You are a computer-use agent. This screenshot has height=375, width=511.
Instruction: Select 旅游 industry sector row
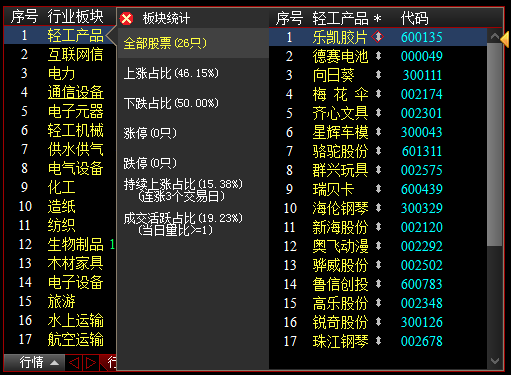60,301
